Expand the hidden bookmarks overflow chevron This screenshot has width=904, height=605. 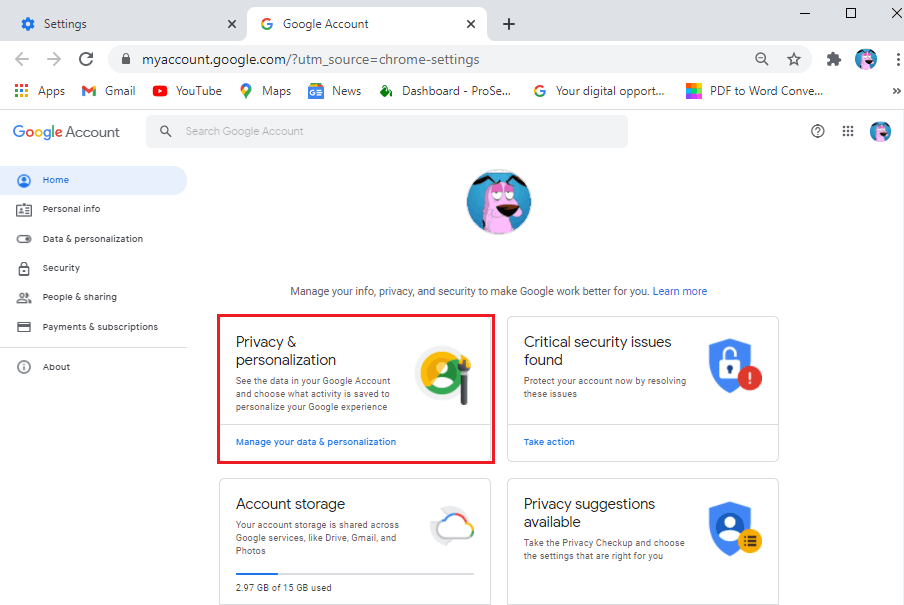tap(896, 91)
